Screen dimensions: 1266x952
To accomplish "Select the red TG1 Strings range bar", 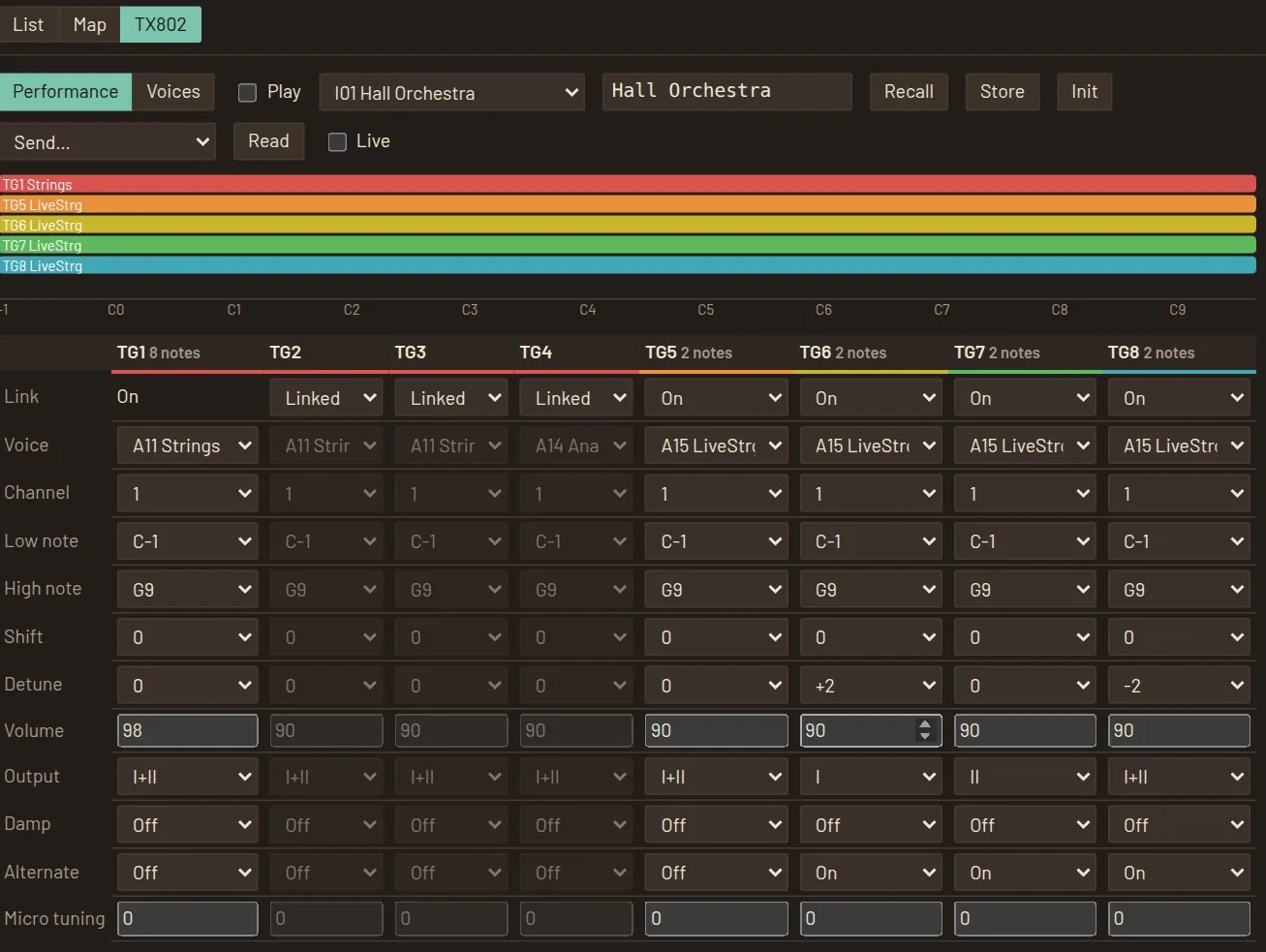I will point(628,184).
